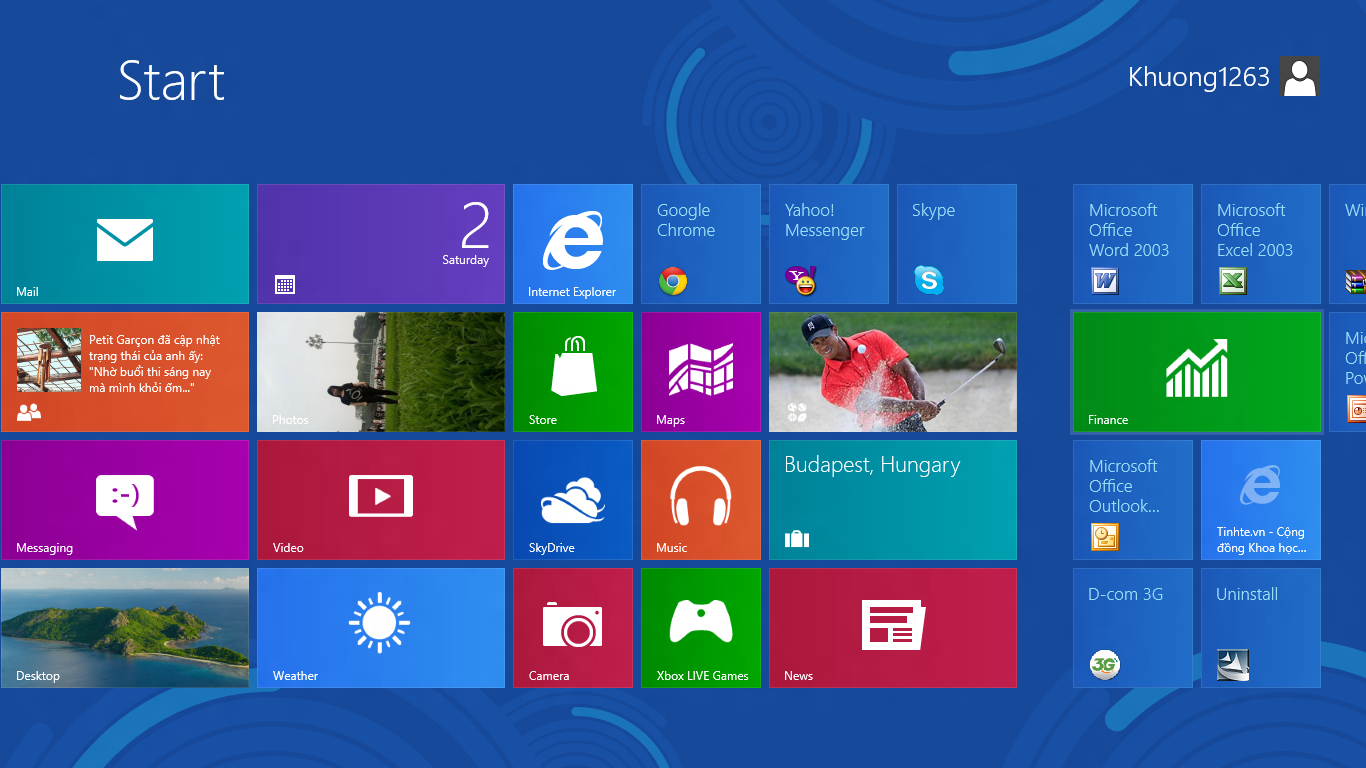Open the Photos tile
This screenshot has height=768, width=1366.
(381, 372)
